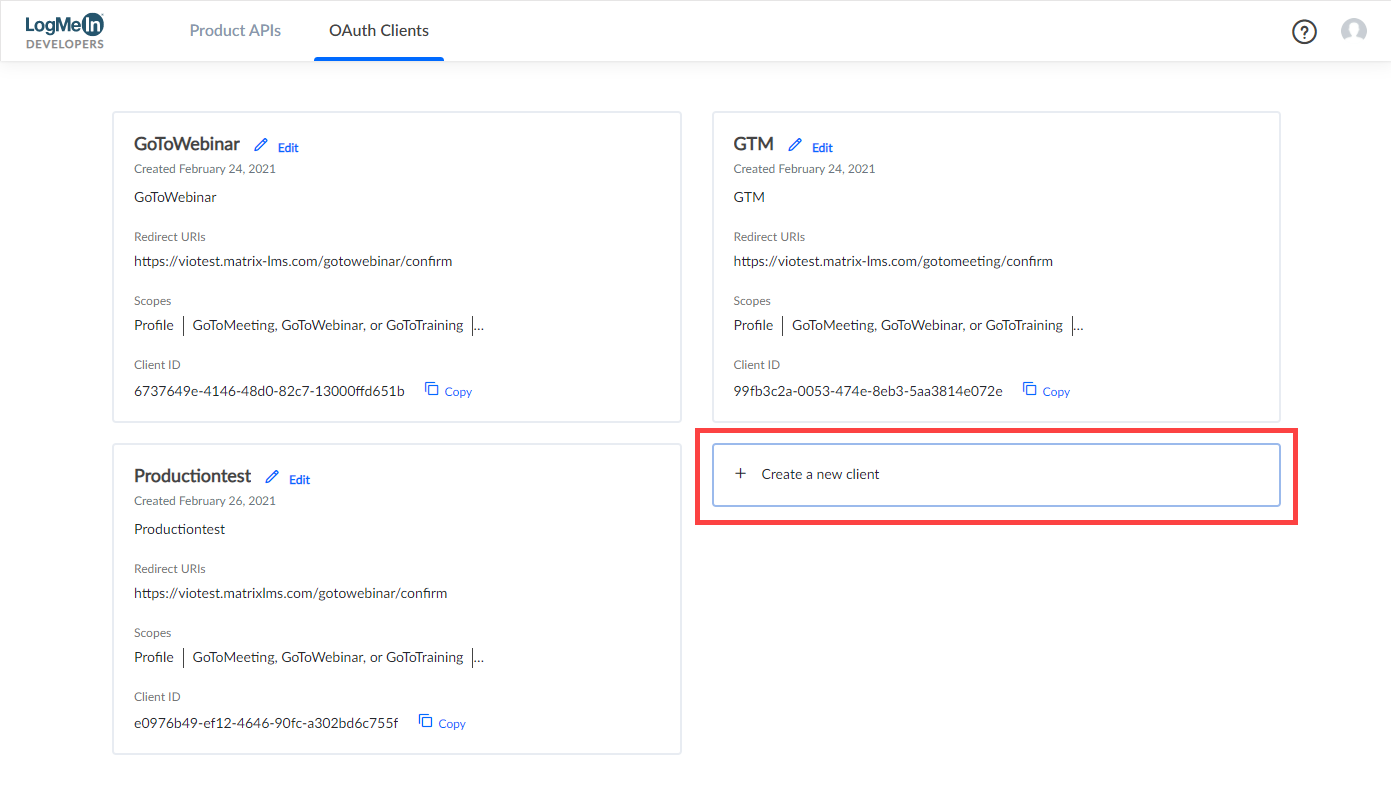Edit the GoToWebinar client

point(288,148)
